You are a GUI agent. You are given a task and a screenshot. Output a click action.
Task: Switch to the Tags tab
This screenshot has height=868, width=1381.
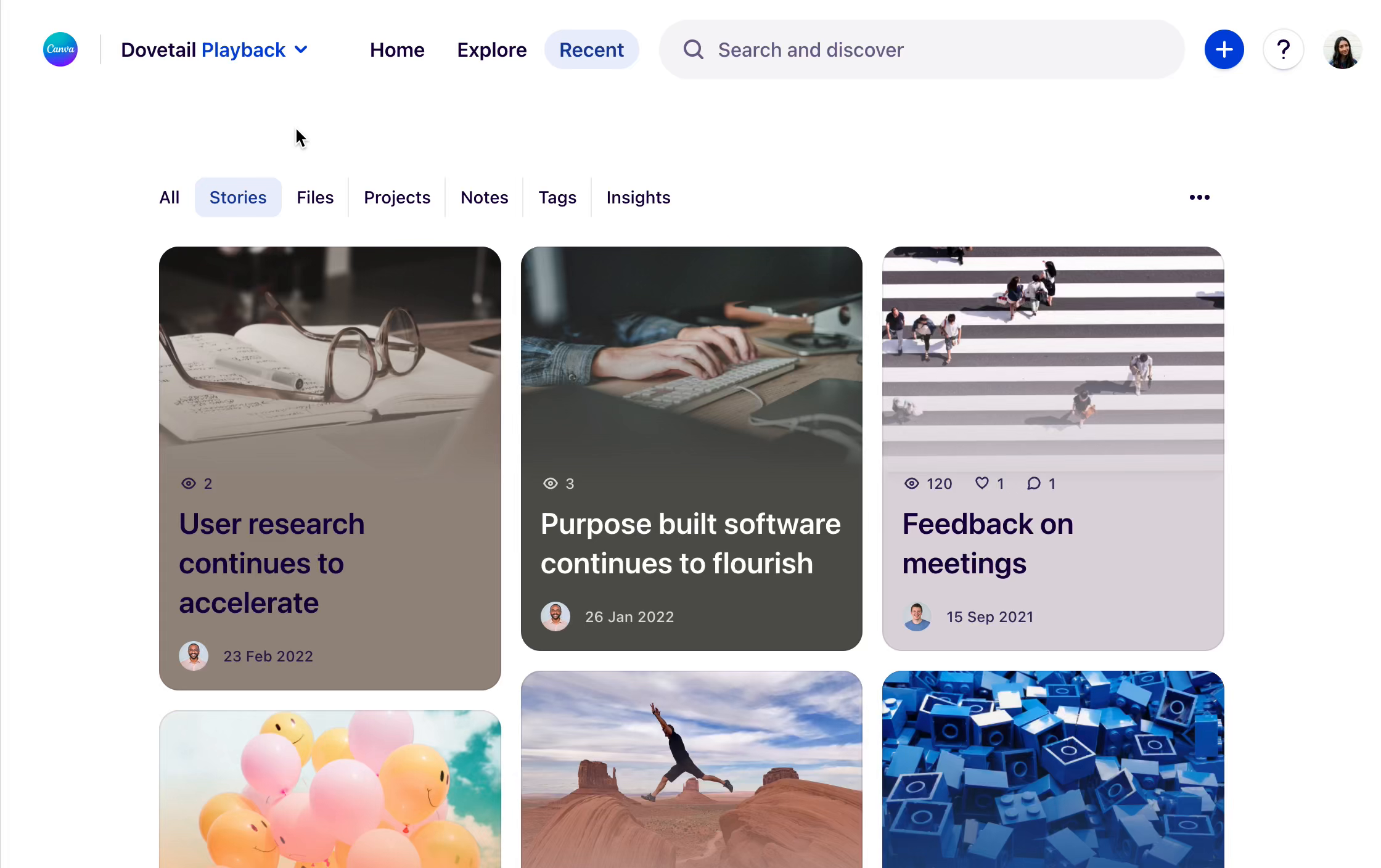pos(557,197)
